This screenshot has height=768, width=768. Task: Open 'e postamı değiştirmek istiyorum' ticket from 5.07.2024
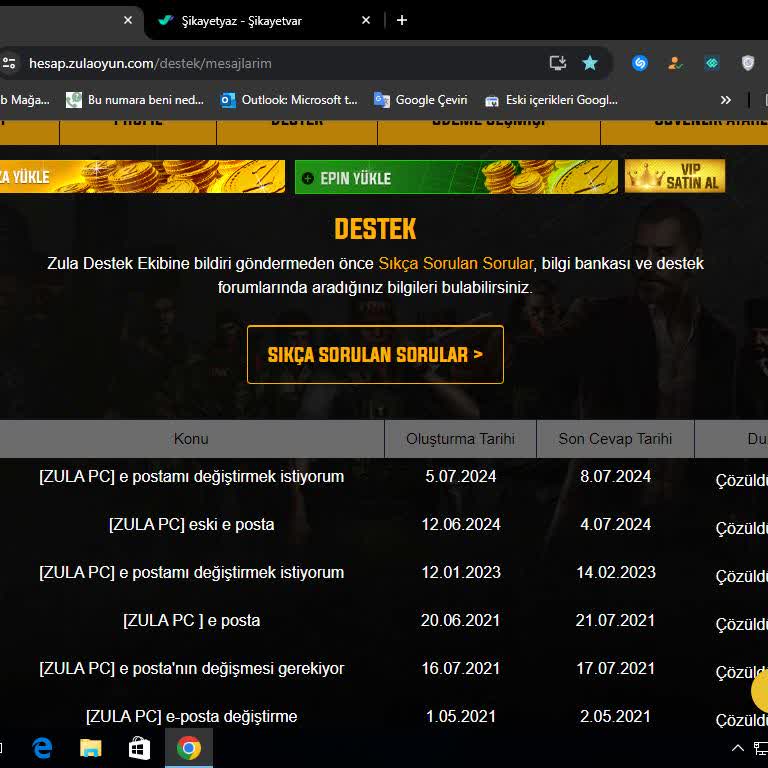192,477
